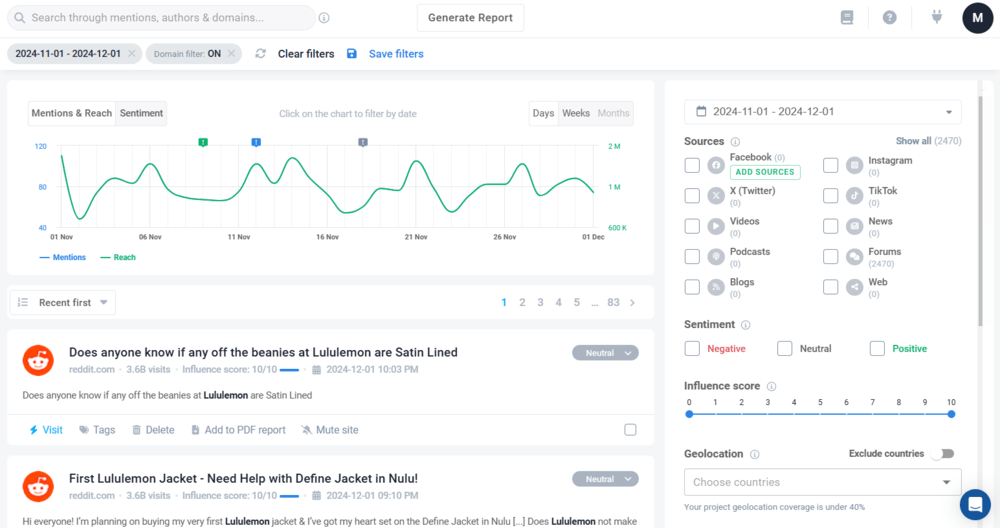Open the user avatar M menu

click(x=977, y=18)
